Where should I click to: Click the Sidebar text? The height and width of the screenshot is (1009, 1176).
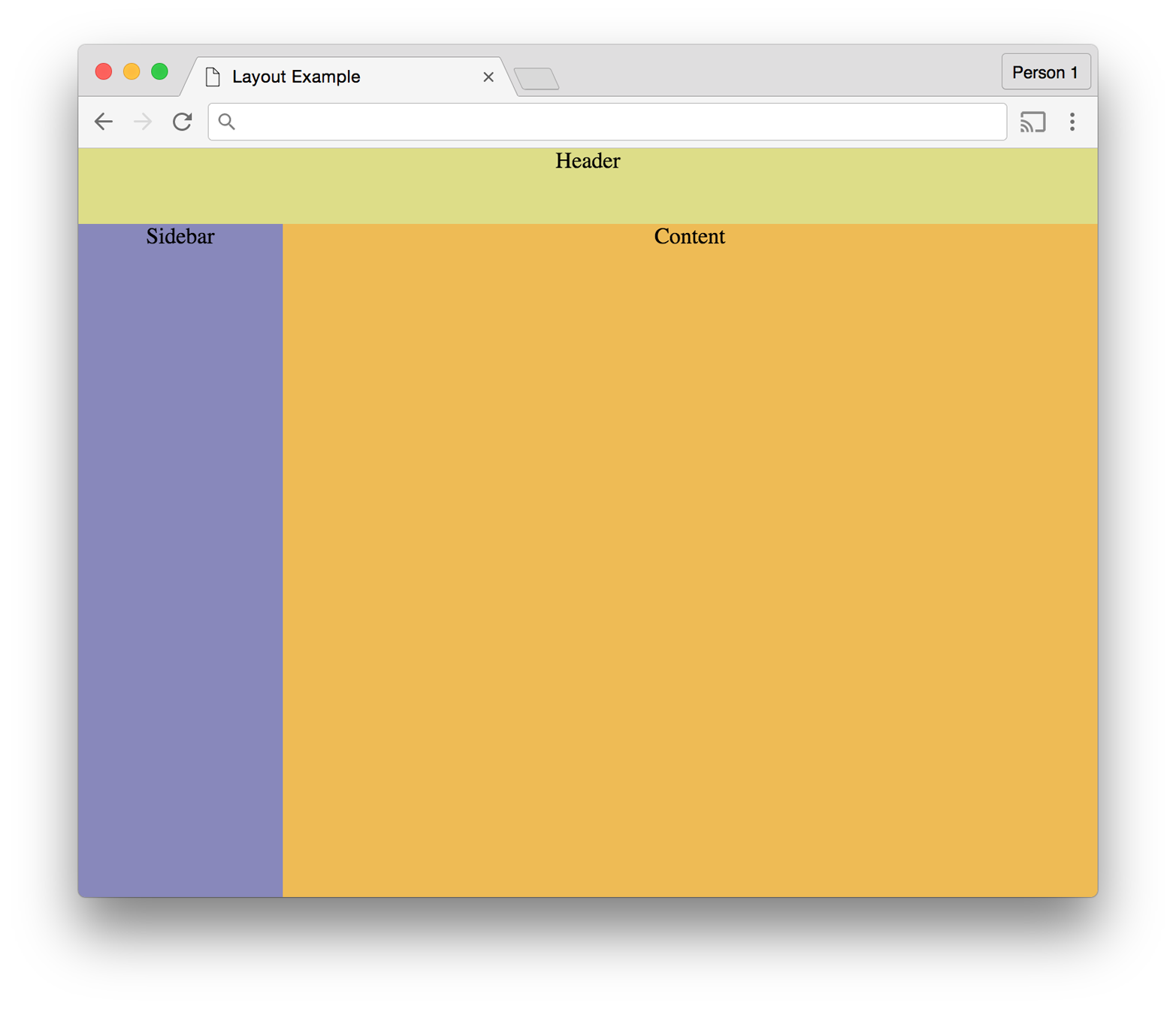pyautogui.click(x=180, y=237)
